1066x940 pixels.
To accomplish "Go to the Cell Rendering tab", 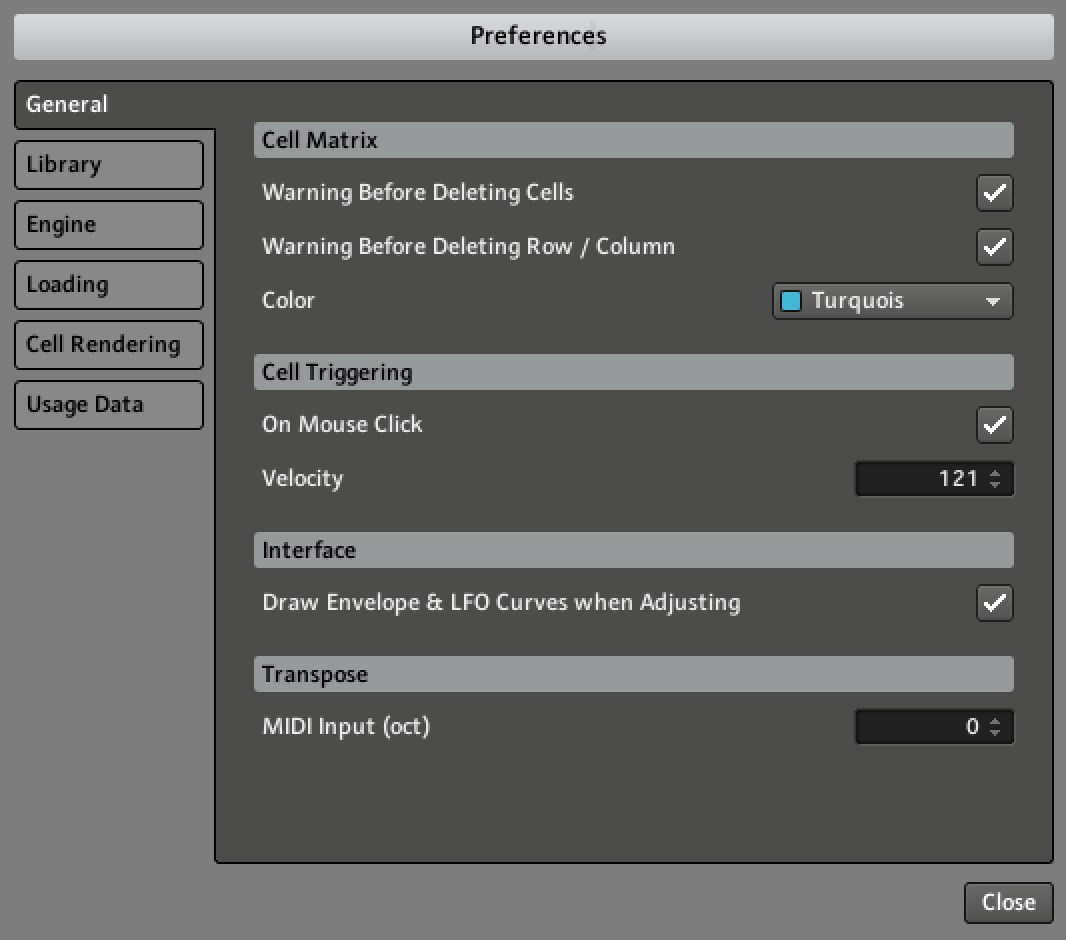I will click(x=108, y=345).
